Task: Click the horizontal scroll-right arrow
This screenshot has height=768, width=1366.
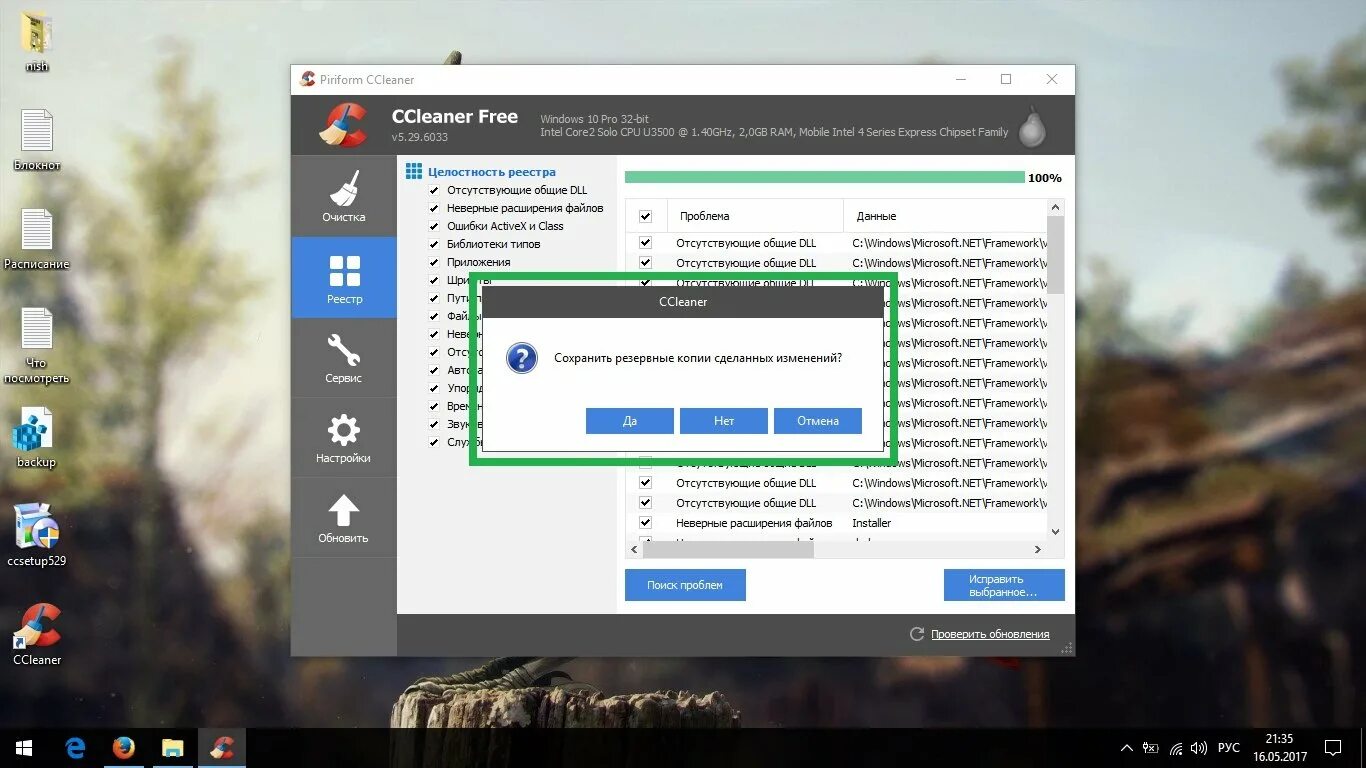Action: [x=1037, y=550]
